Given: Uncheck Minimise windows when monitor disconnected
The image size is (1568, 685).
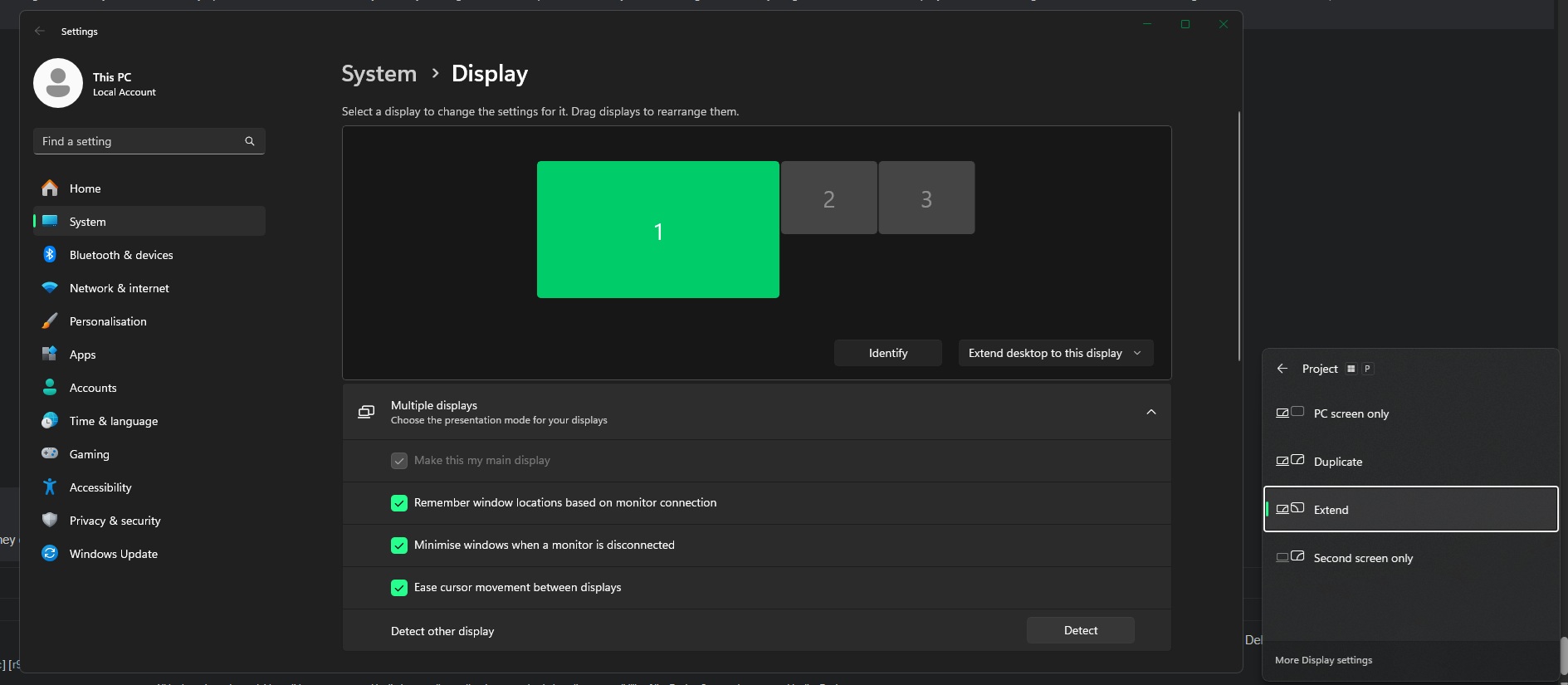Looking at the screenshot, I should [399, 546].
